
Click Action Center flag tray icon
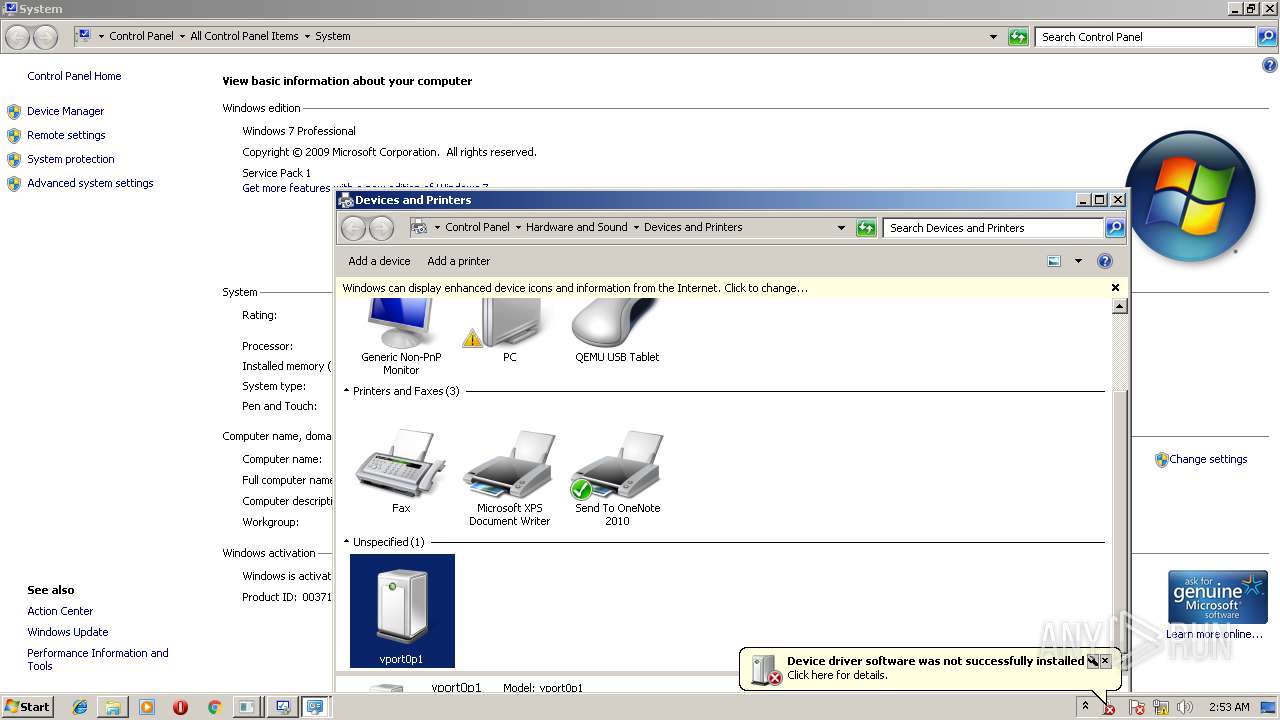[x=1137, y=707]
